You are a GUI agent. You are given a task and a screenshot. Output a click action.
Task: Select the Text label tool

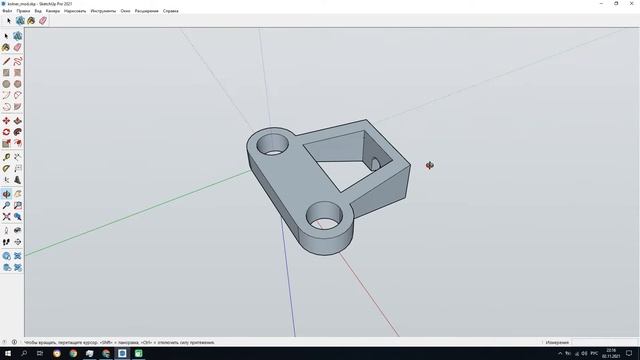click(18, 169)
